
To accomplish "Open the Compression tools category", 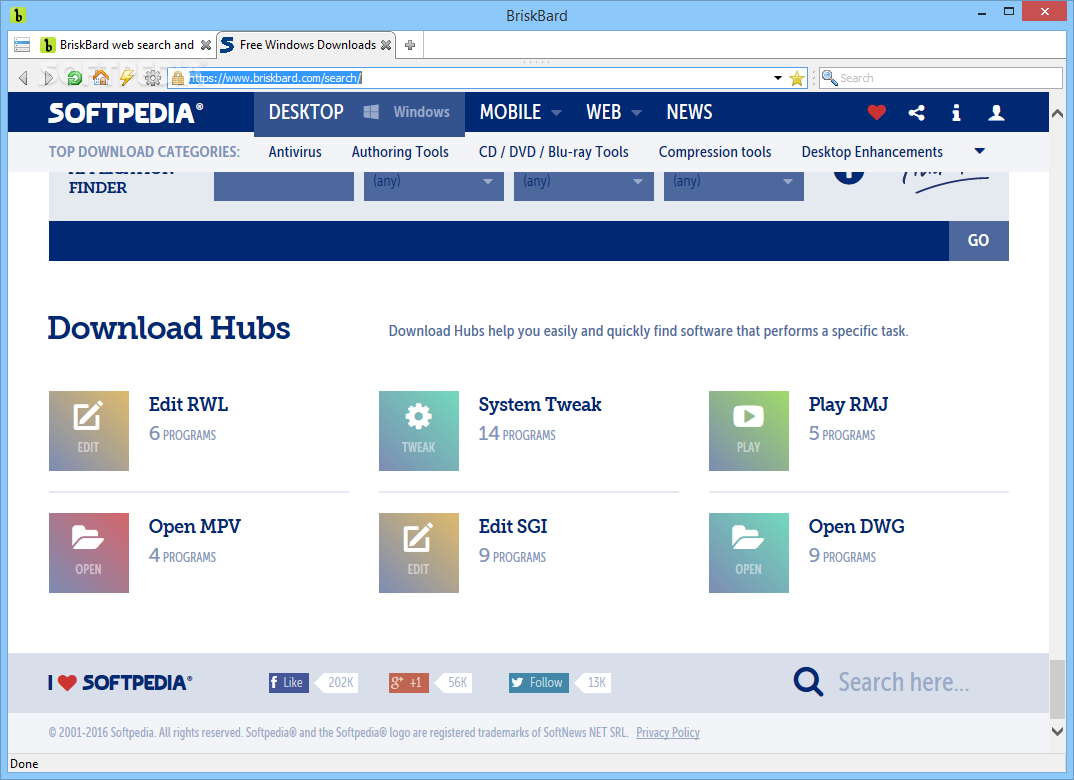I will pos(715,152).
